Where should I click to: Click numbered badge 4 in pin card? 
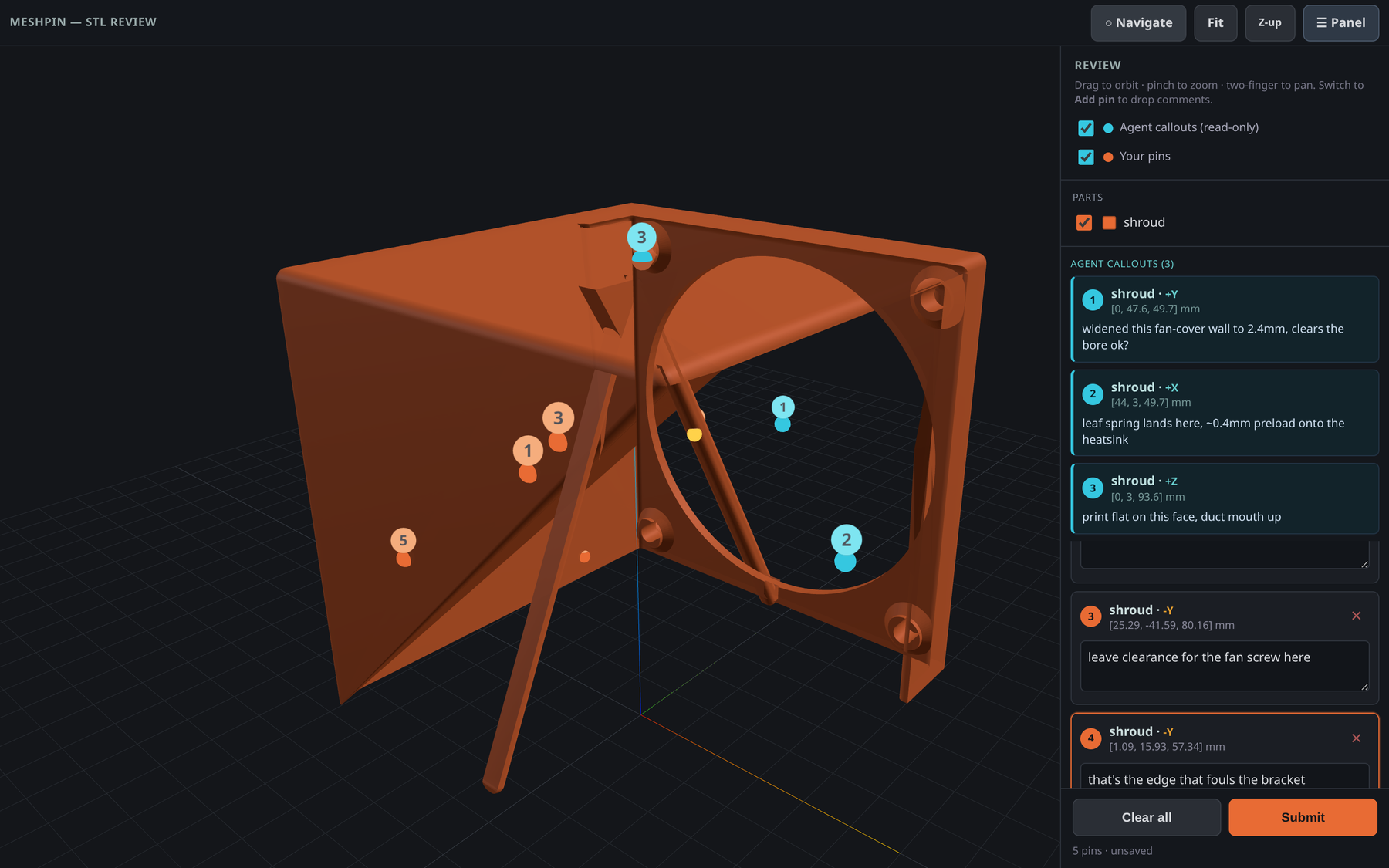click(1090, 738)
